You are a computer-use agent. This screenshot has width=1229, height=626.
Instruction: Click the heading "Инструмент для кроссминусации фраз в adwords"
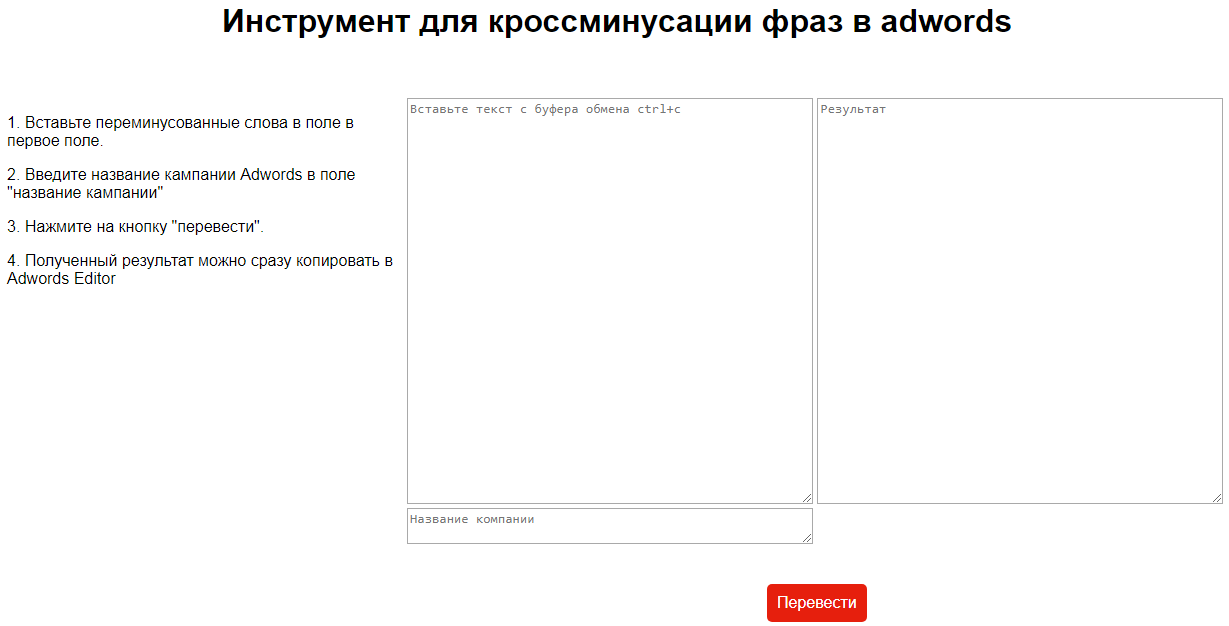617,21
